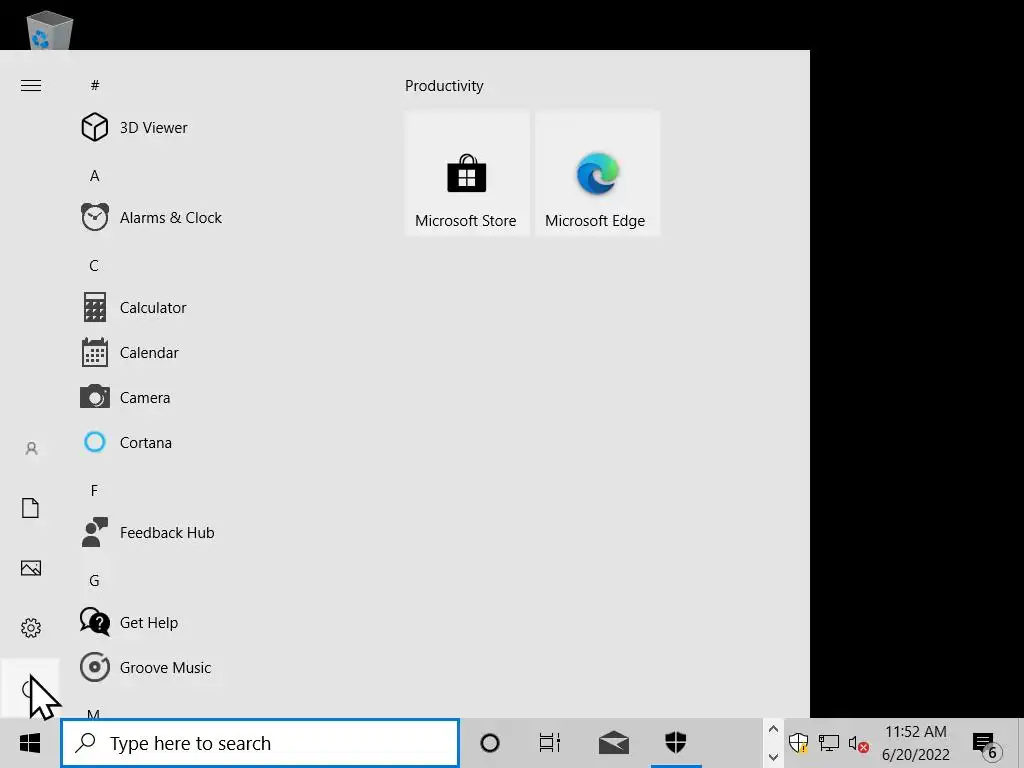This screenshot has width=1024, height=768.
Task: Click the 'G' letter group header
Action: point(94,581)
